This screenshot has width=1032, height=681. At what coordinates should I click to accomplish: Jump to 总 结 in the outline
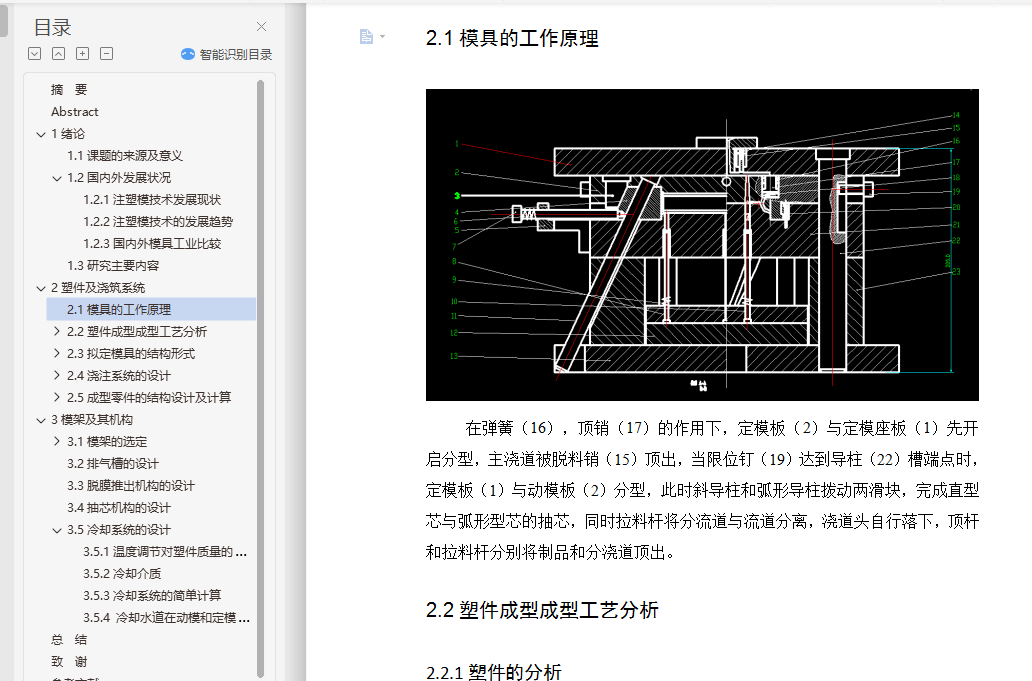pos(69,640)
